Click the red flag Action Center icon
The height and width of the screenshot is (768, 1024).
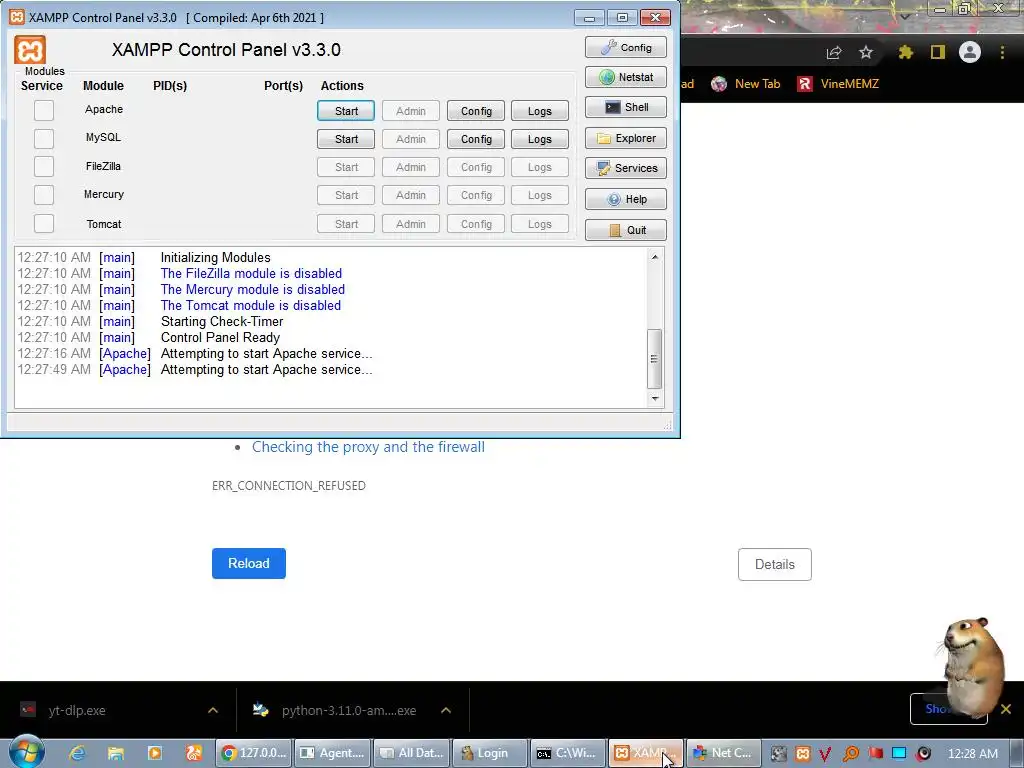click(x=875, y=754)
